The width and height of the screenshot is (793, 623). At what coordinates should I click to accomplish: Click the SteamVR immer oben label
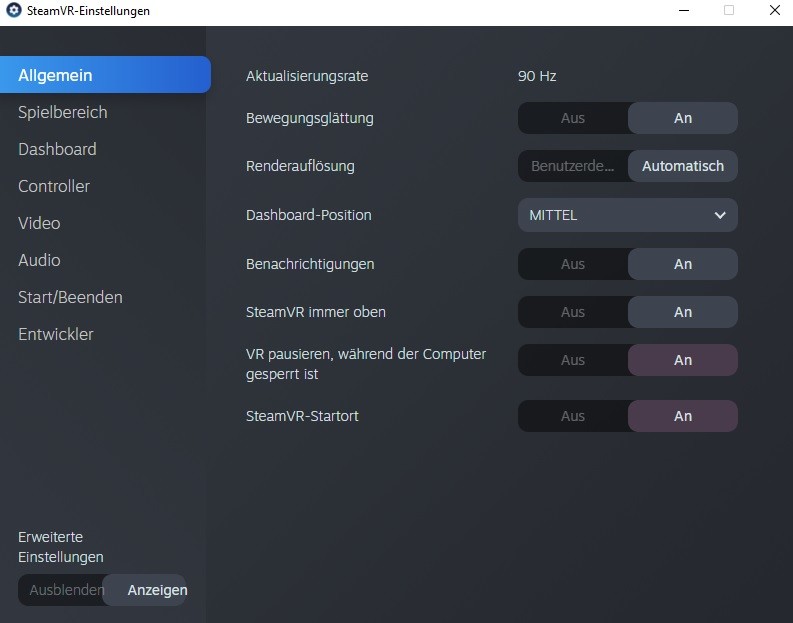(x=316, y=312)
